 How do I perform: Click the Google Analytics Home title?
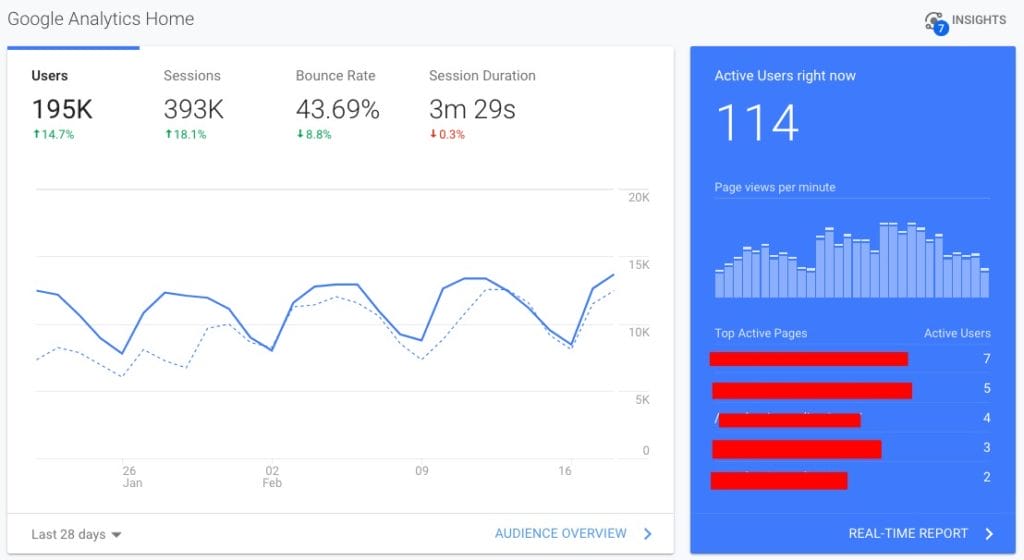click(101, 19)
